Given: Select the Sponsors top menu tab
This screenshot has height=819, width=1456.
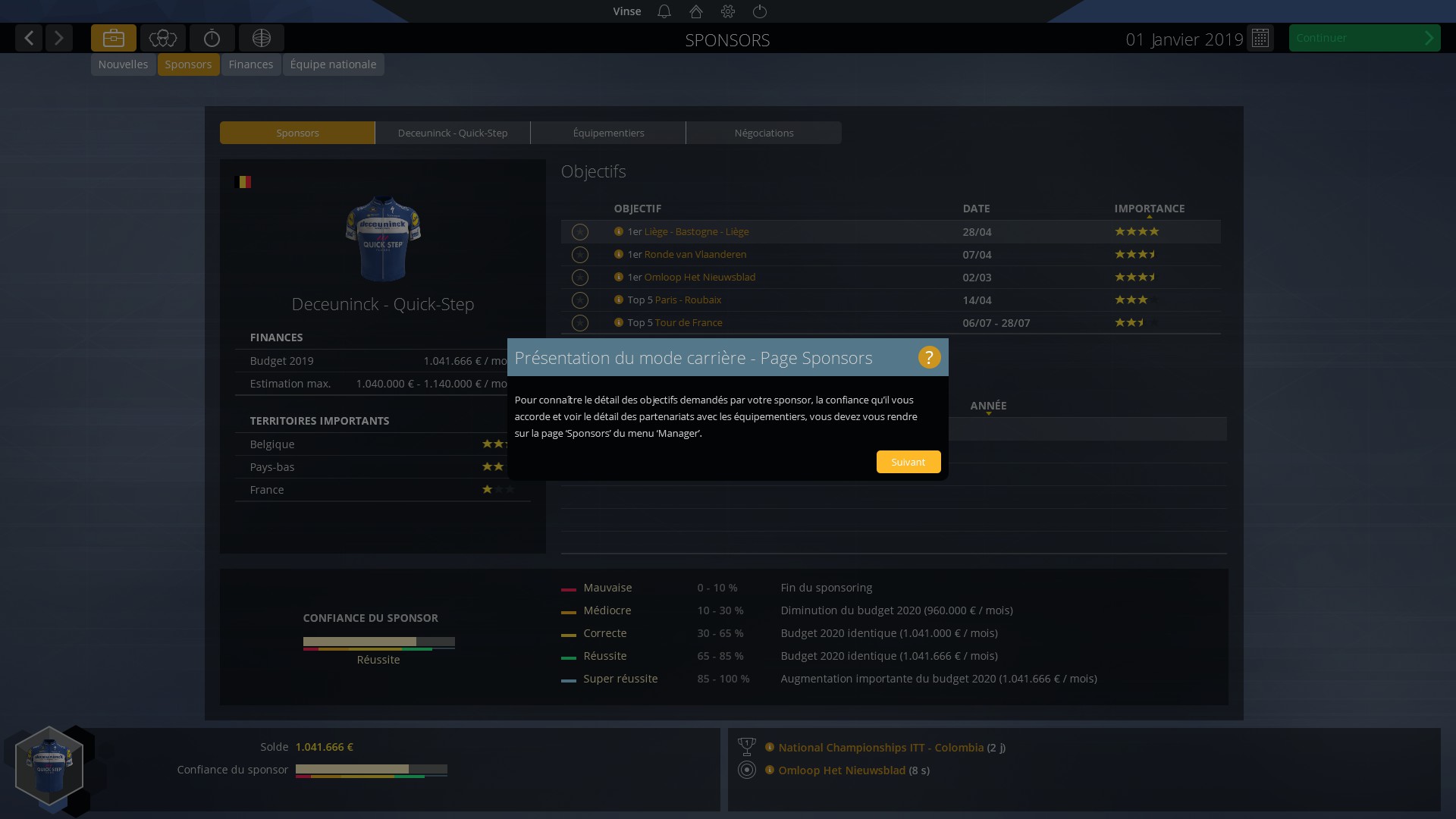Looking at the screenshot, I should pos(188,64).
